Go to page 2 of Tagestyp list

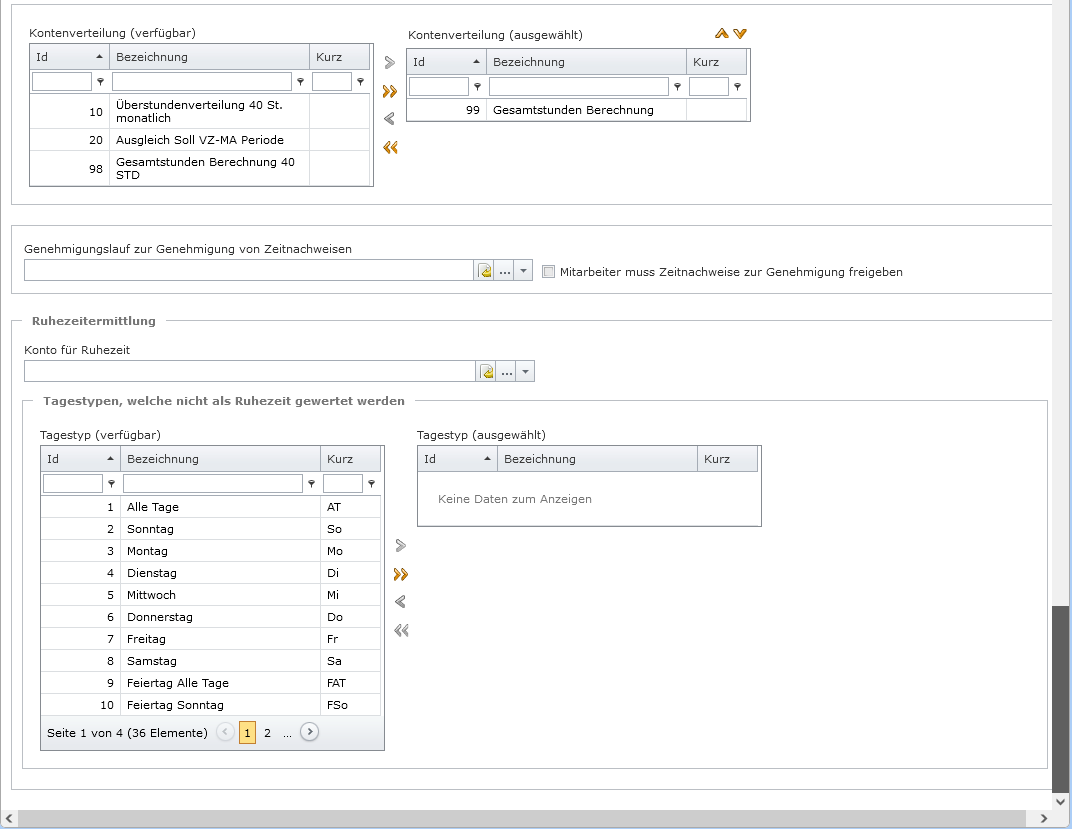(267, 733)
